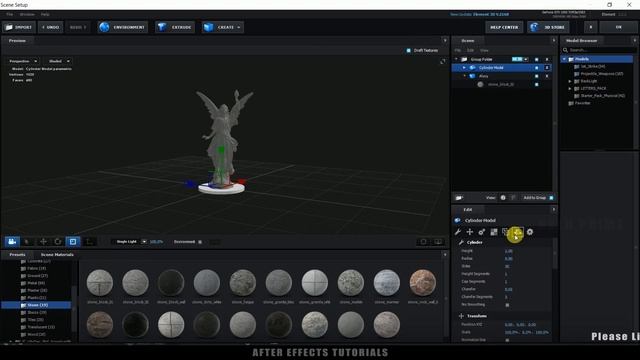
Task: Open the Edit menu in the Scene panel
Action: coord(470,51)
